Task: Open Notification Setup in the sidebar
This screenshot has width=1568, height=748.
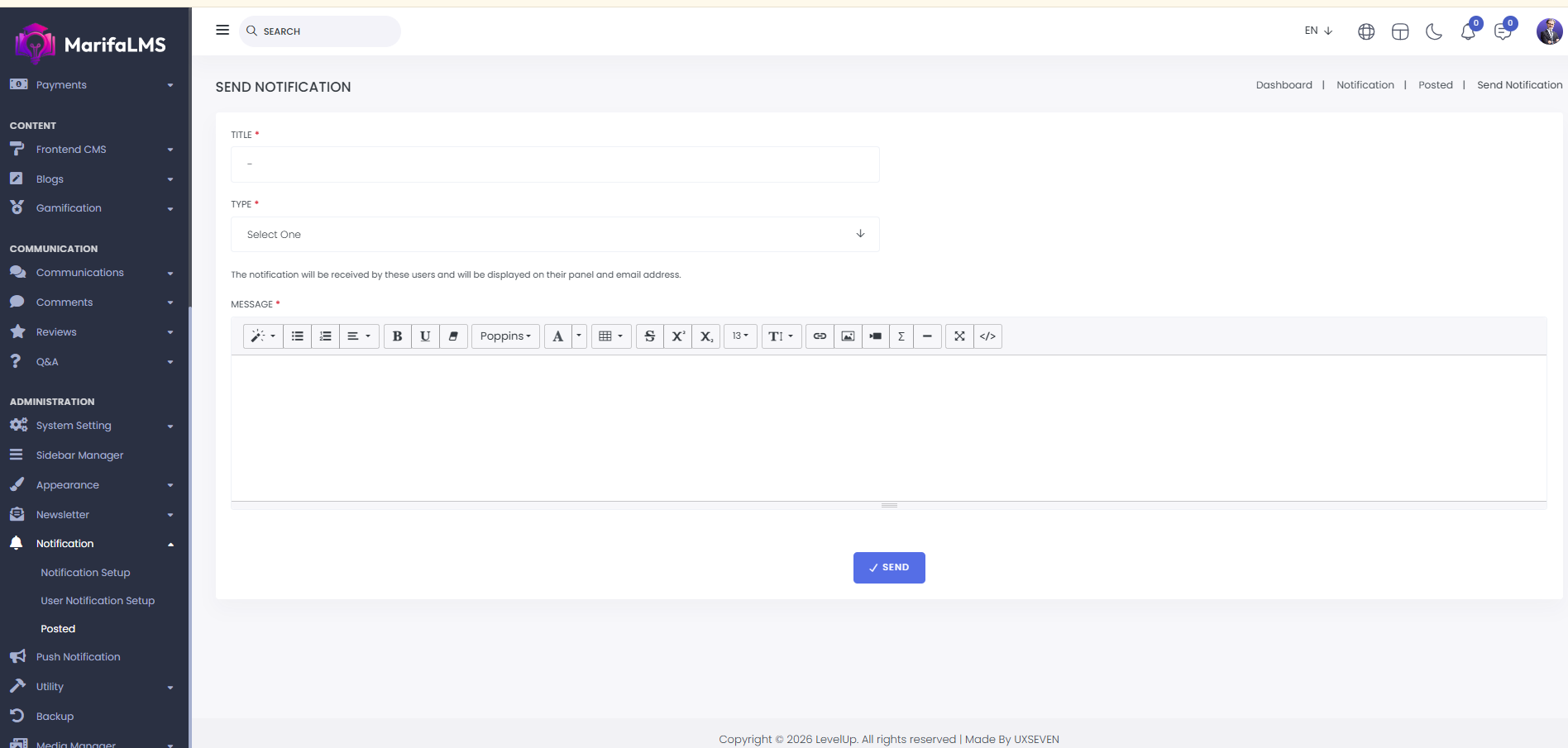Action: [x=85, y=573]
